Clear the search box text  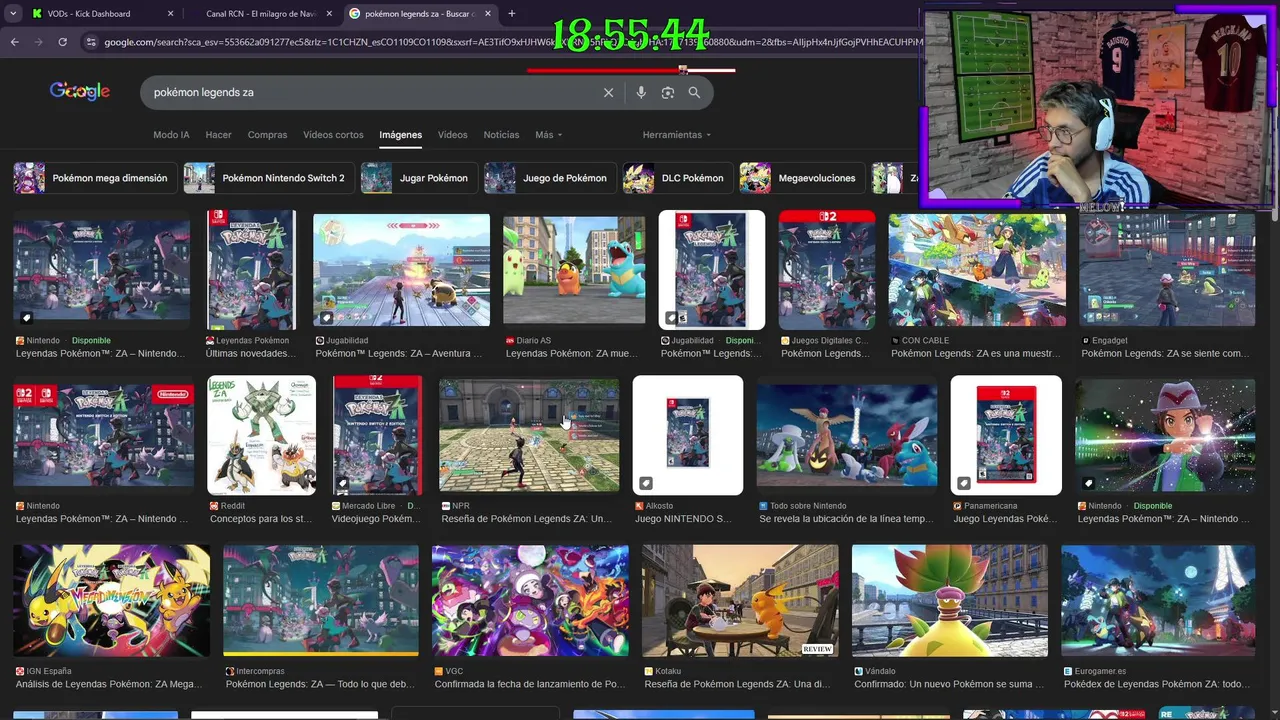click(x=608, y=92)
